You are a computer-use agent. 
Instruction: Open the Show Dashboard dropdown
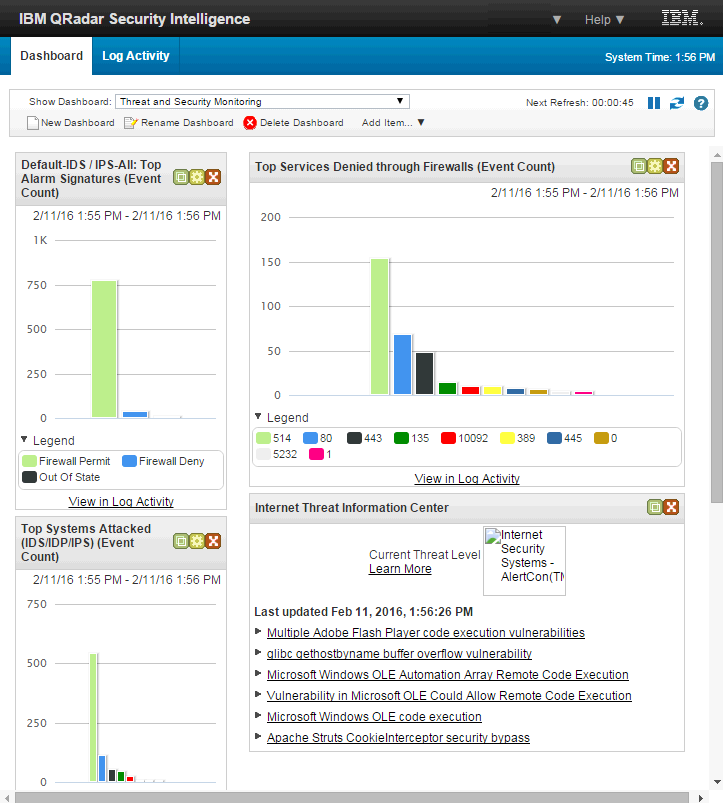click(x=262, y=101)
